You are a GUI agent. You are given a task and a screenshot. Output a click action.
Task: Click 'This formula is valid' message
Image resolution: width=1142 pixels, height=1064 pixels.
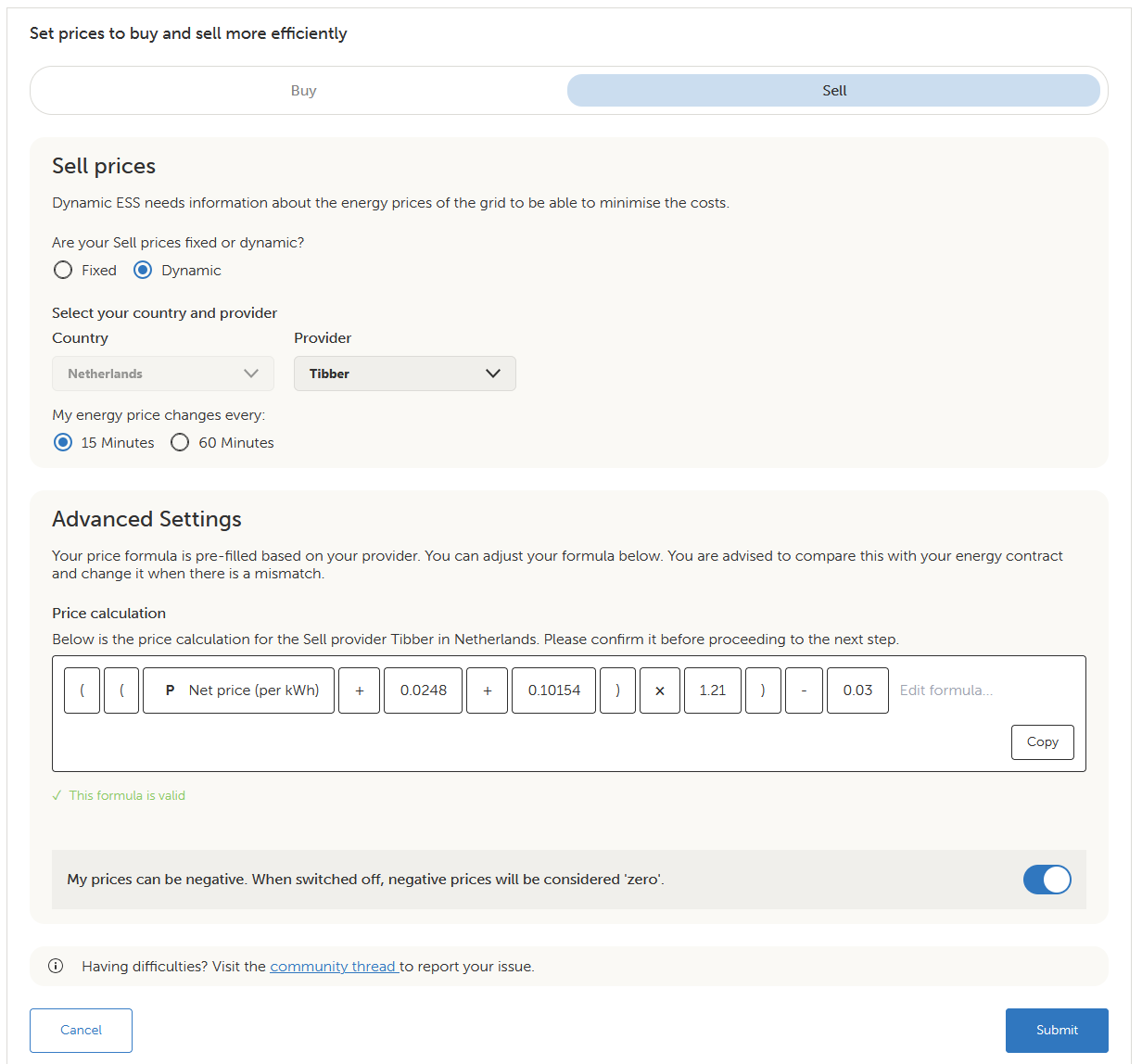pos(127,795)
